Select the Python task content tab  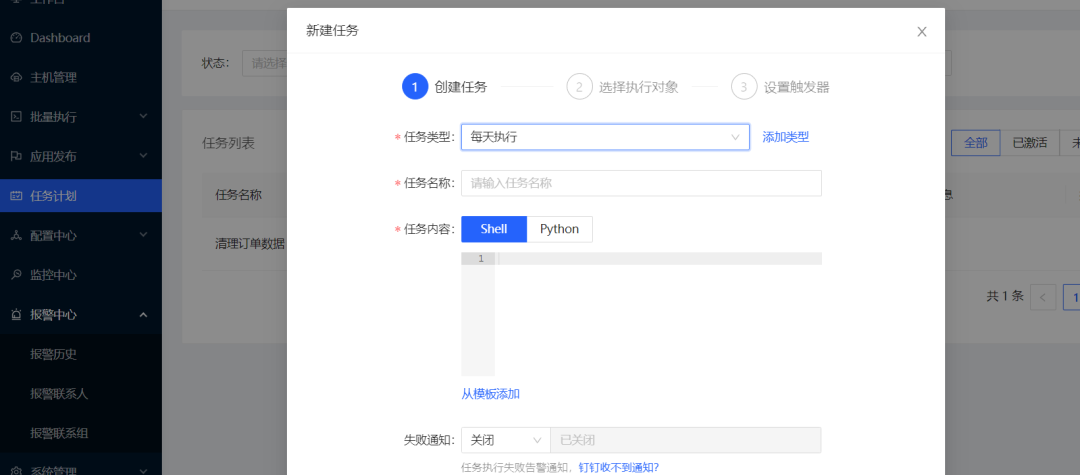pyautogui.click(x=559, y=229)
